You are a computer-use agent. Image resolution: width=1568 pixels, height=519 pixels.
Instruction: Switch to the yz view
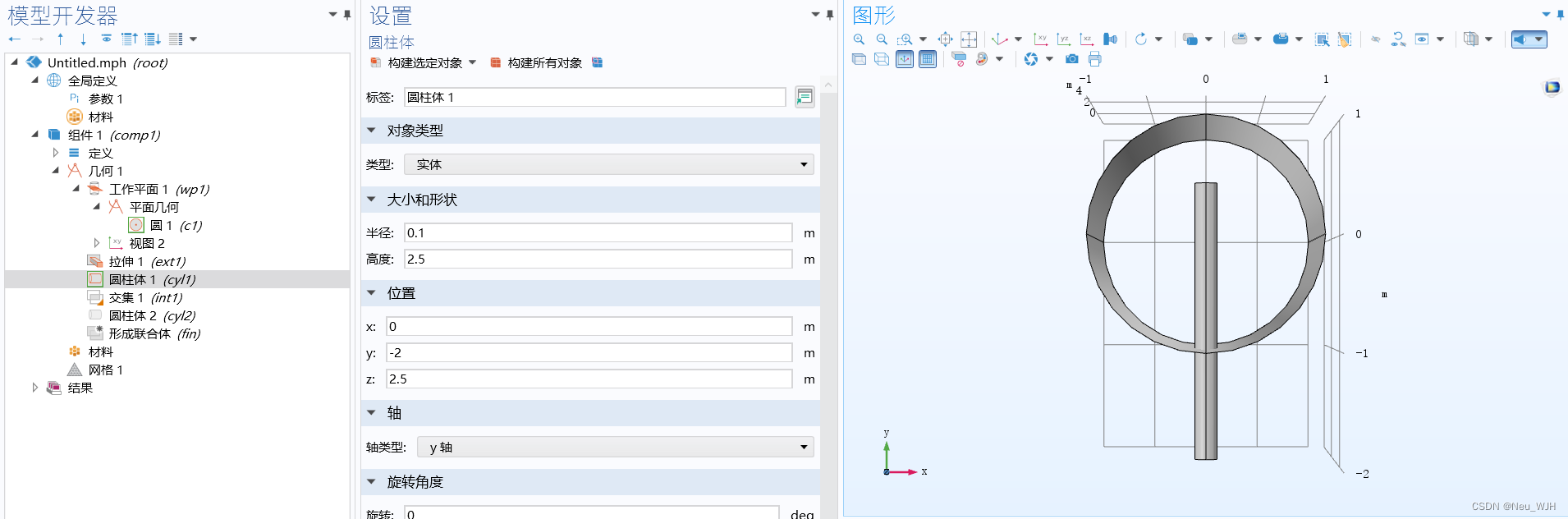point(1064,39)
